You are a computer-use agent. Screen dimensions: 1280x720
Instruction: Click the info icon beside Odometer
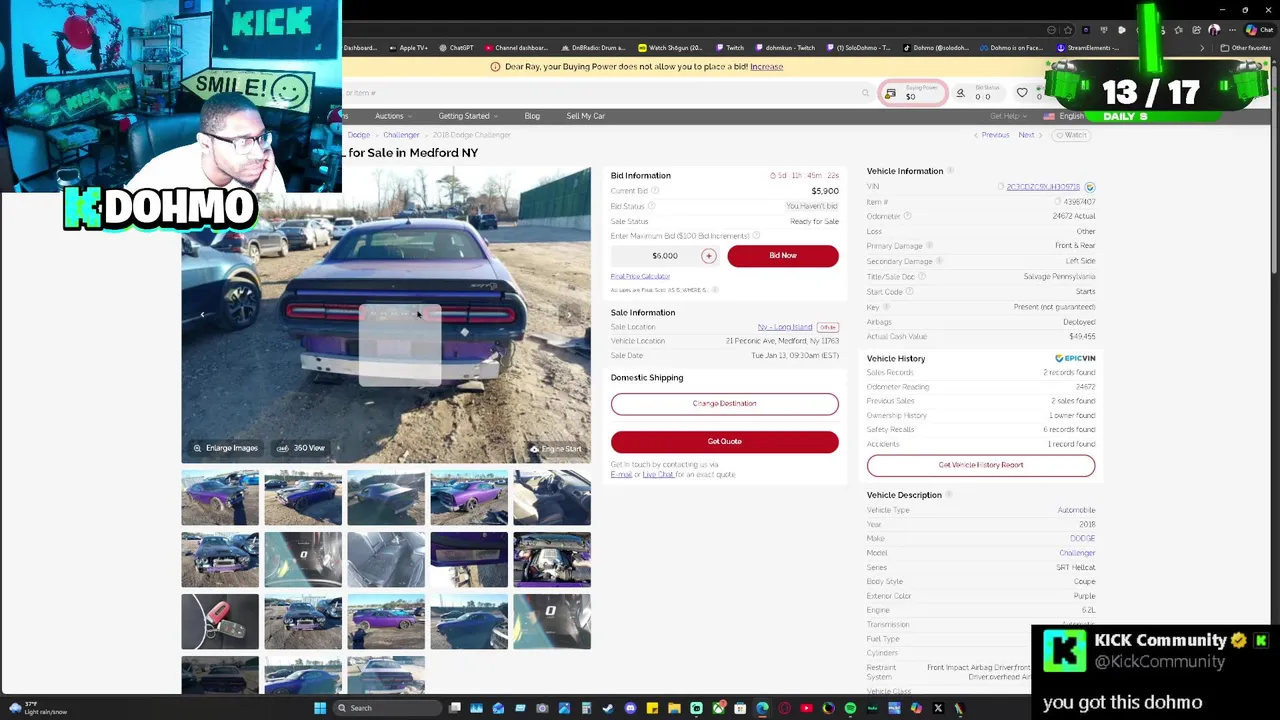907,216
